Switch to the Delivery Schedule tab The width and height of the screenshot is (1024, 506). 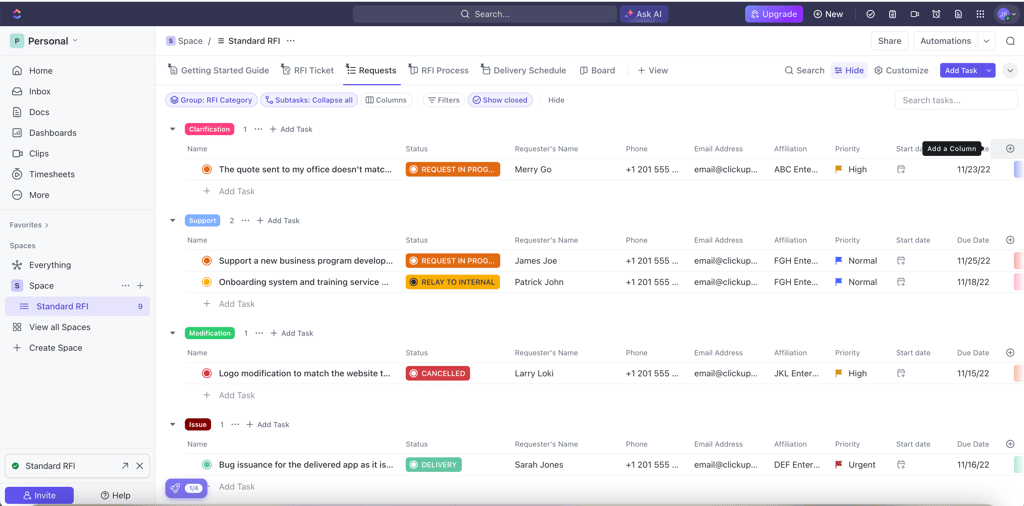523,71
